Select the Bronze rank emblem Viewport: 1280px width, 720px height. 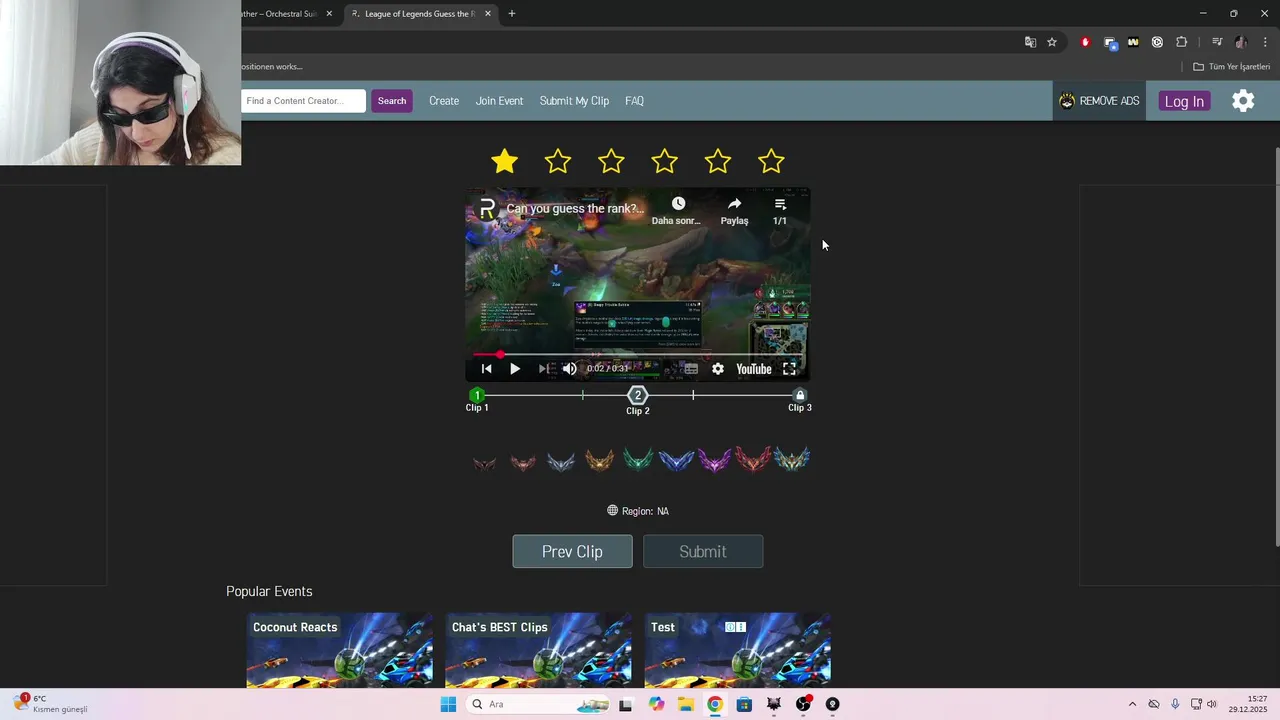click(523, 461)
